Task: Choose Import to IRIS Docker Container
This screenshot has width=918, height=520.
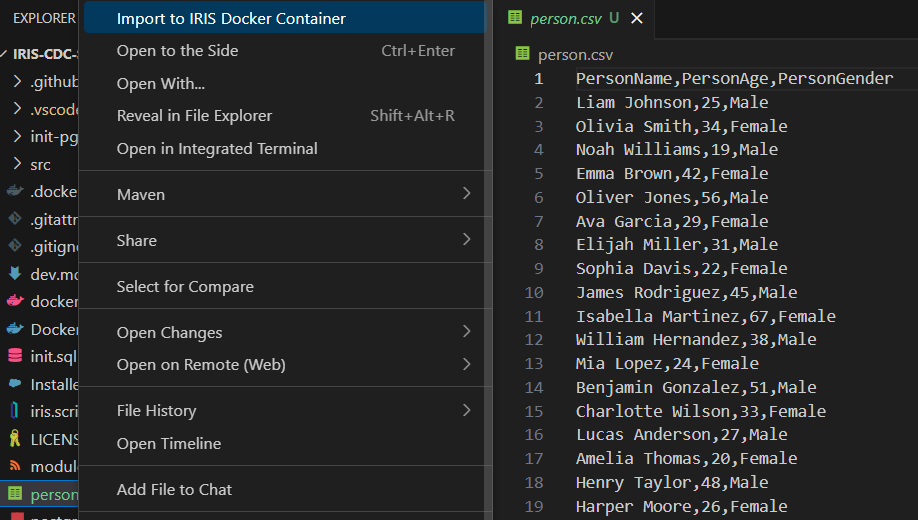Action: coord(231,19)
